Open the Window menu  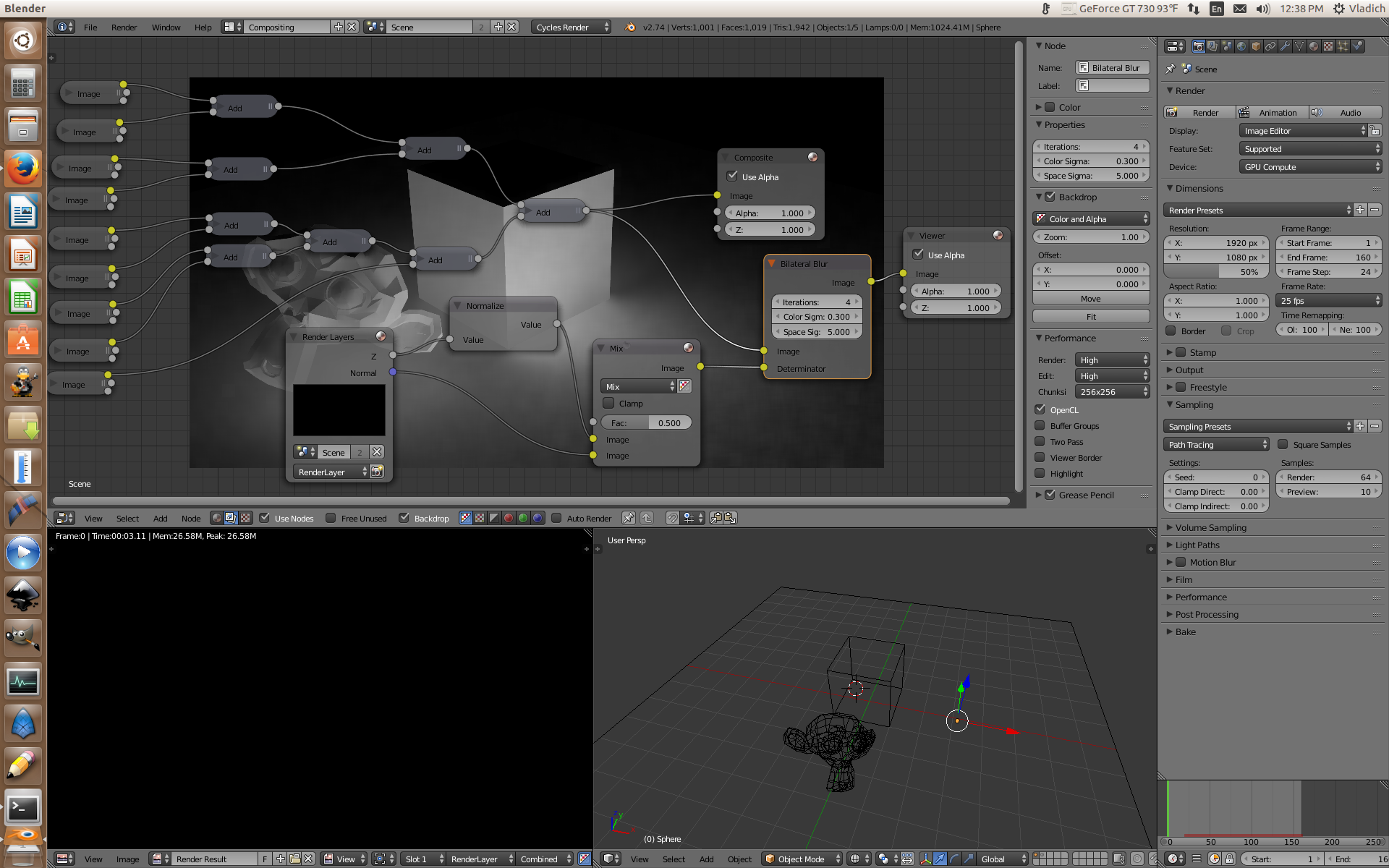tap(166, 27)
